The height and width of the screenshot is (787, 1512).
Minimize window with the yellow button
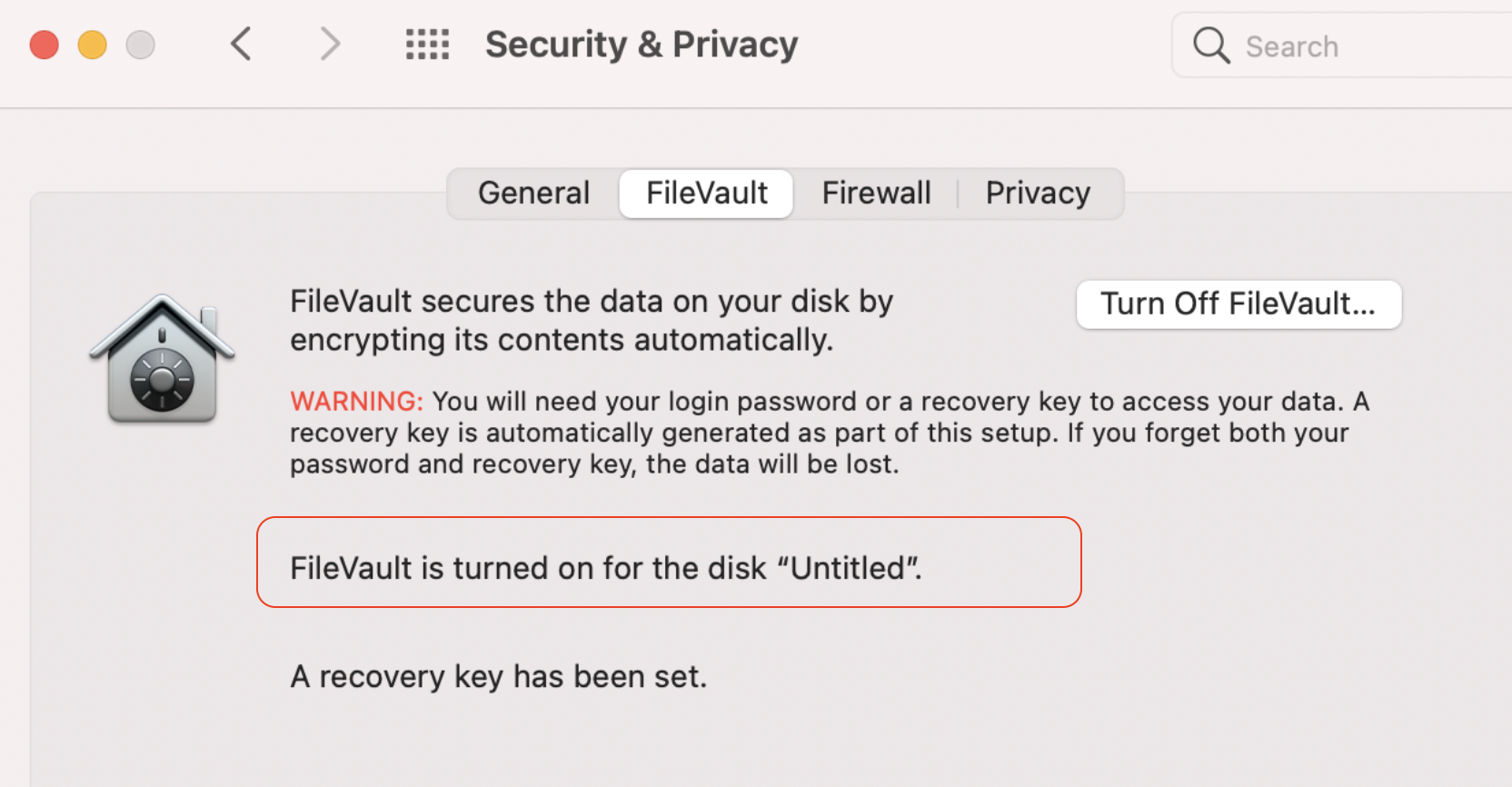click(x=93, y=45)
